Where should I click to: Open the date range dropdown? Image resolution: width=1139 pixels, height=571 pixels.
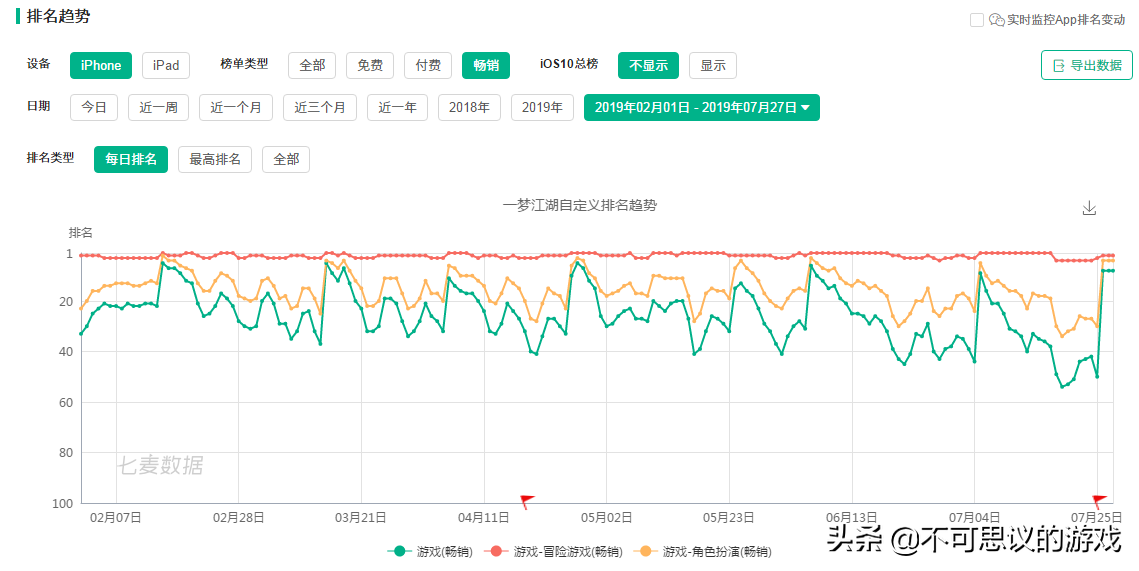(701, 107)
